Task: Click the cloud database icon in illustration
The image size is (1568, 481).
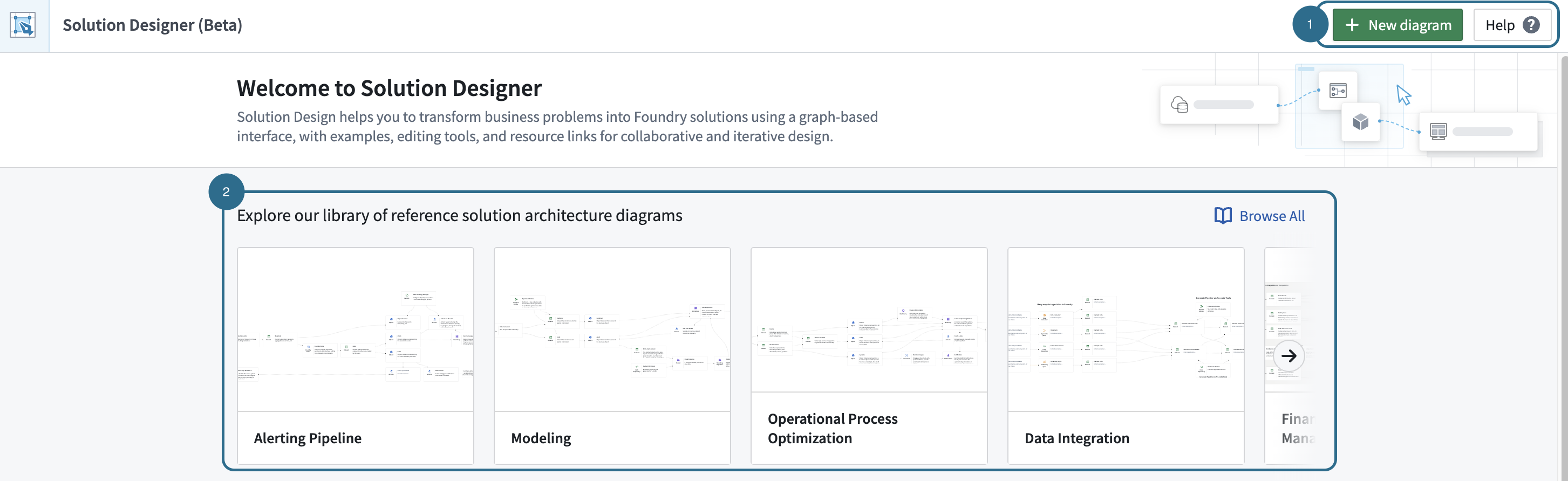Action: (x=1180, y=105)
